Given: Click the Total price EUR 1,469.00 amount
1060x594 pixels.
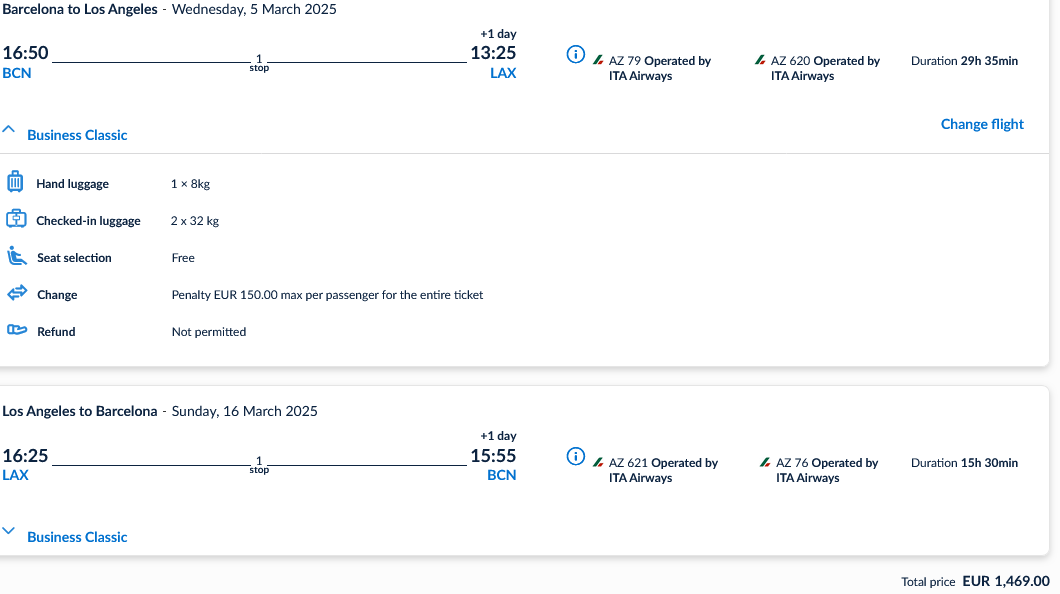Looking at the screenshot, I should point(1005,581).
